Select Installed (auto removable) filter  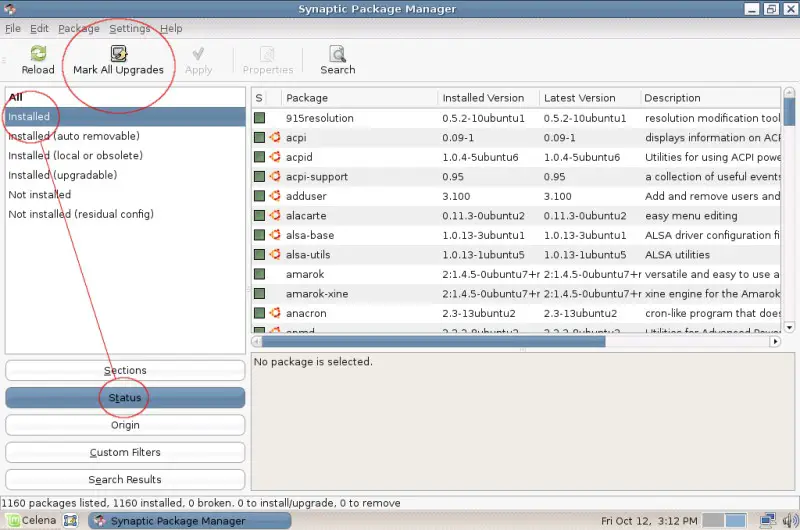coord(125,136)
